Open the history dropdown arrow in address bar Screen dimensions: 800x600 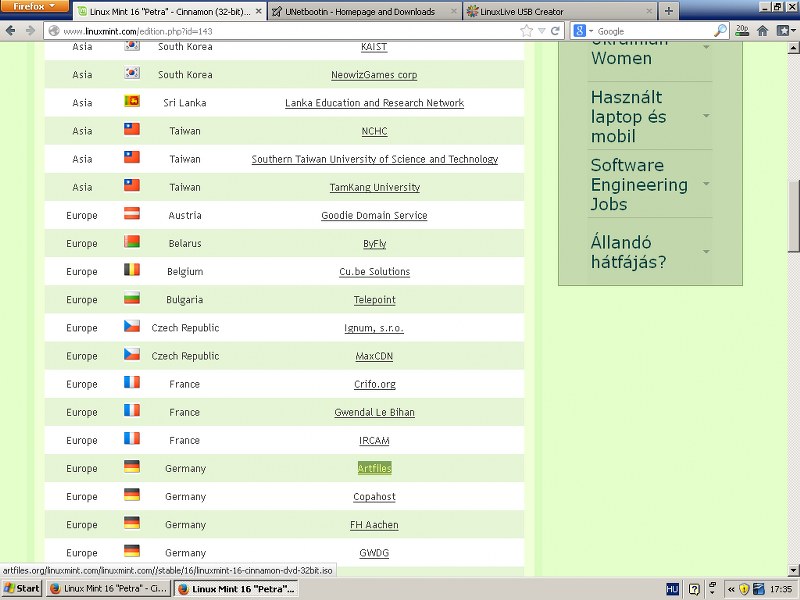click(x=542, y=31)
